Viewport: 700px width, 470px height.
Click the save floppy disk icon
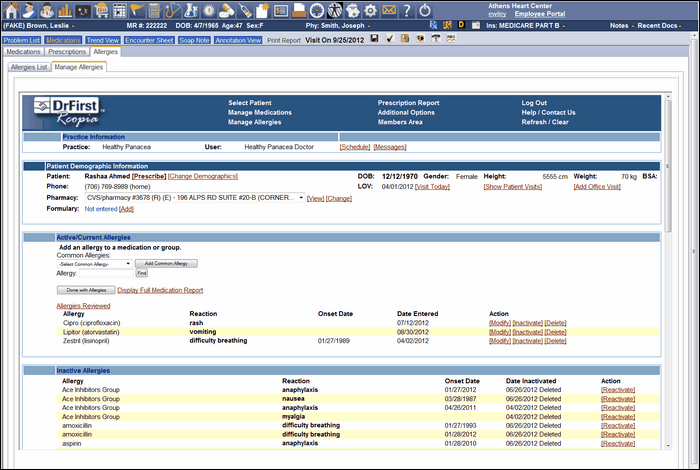(x=374, y=38)
